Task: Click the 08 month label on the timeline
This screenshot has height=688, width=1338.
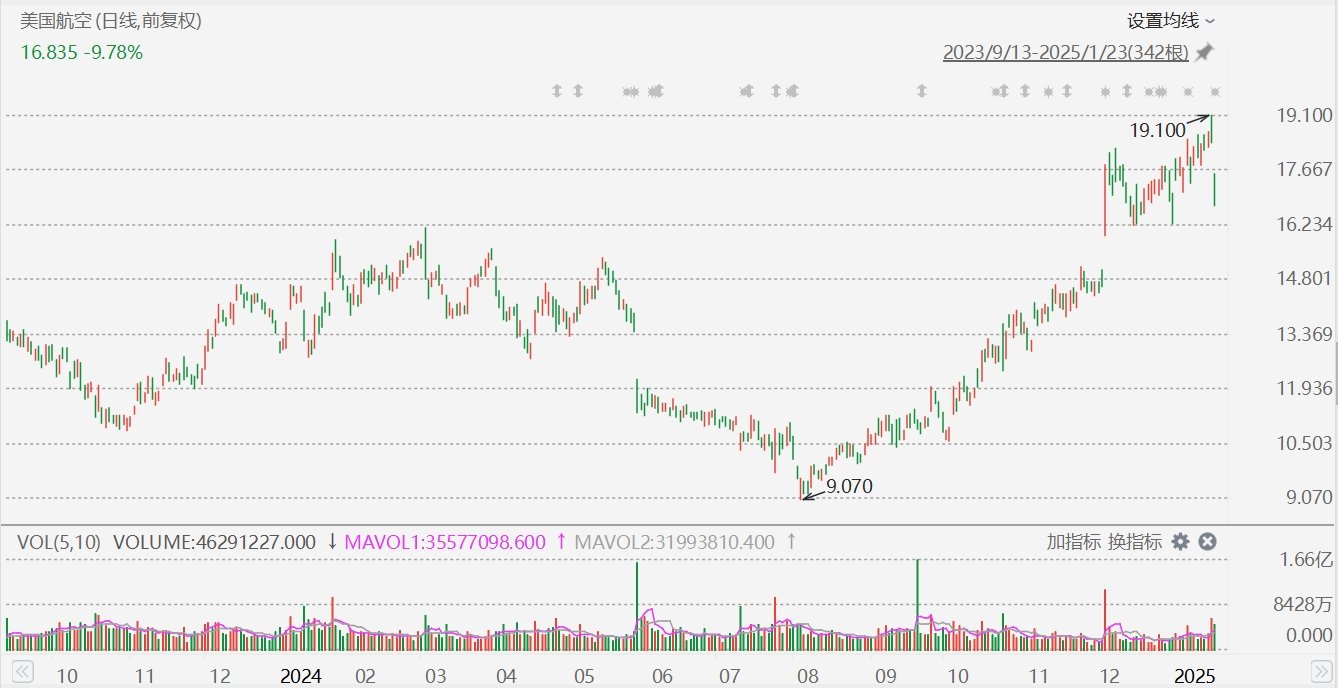Action: (x=807, y=676)
